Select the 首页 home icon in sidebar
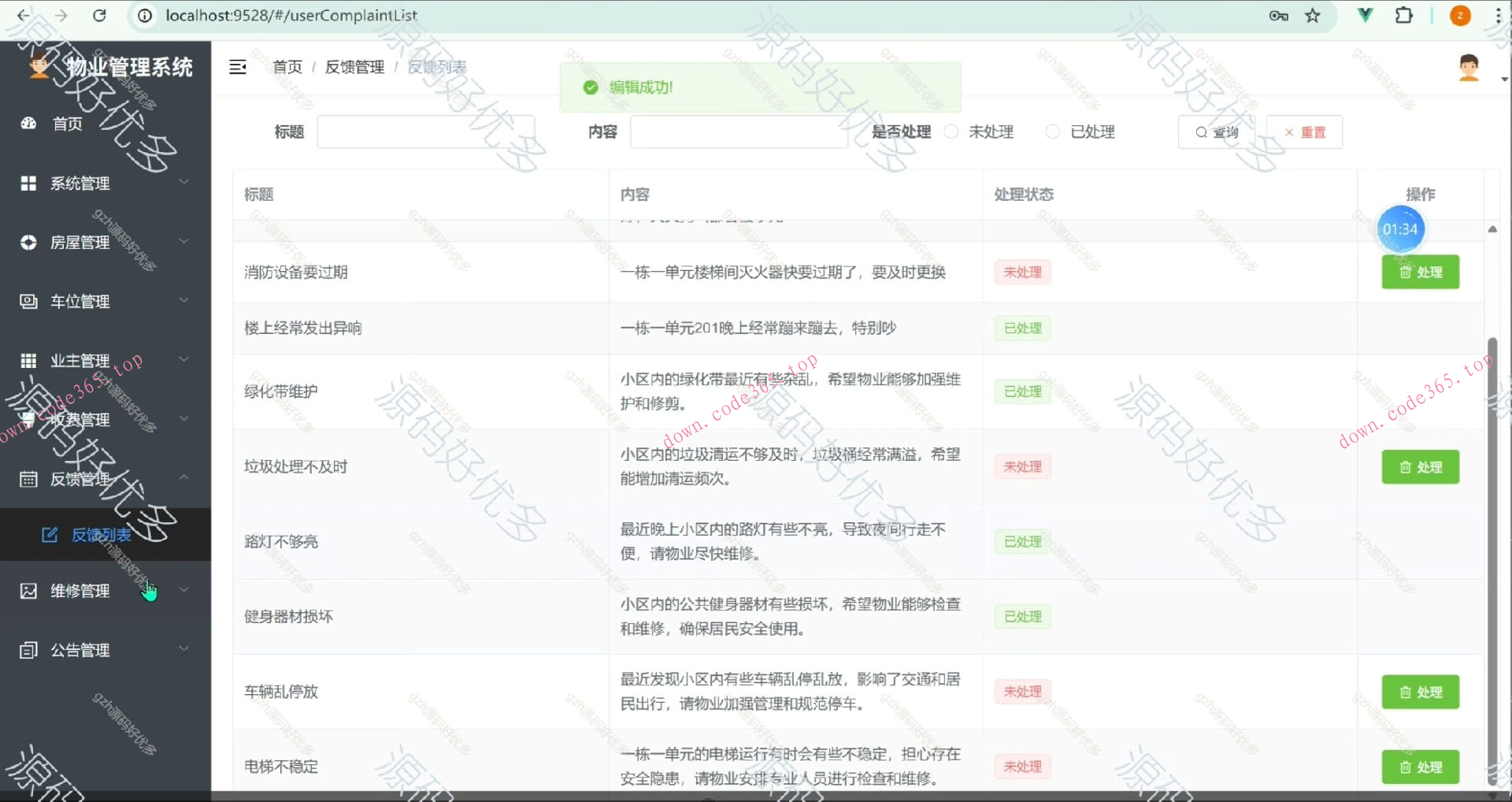This screenshot has width=1512, height=802. [x=28, y=124]
